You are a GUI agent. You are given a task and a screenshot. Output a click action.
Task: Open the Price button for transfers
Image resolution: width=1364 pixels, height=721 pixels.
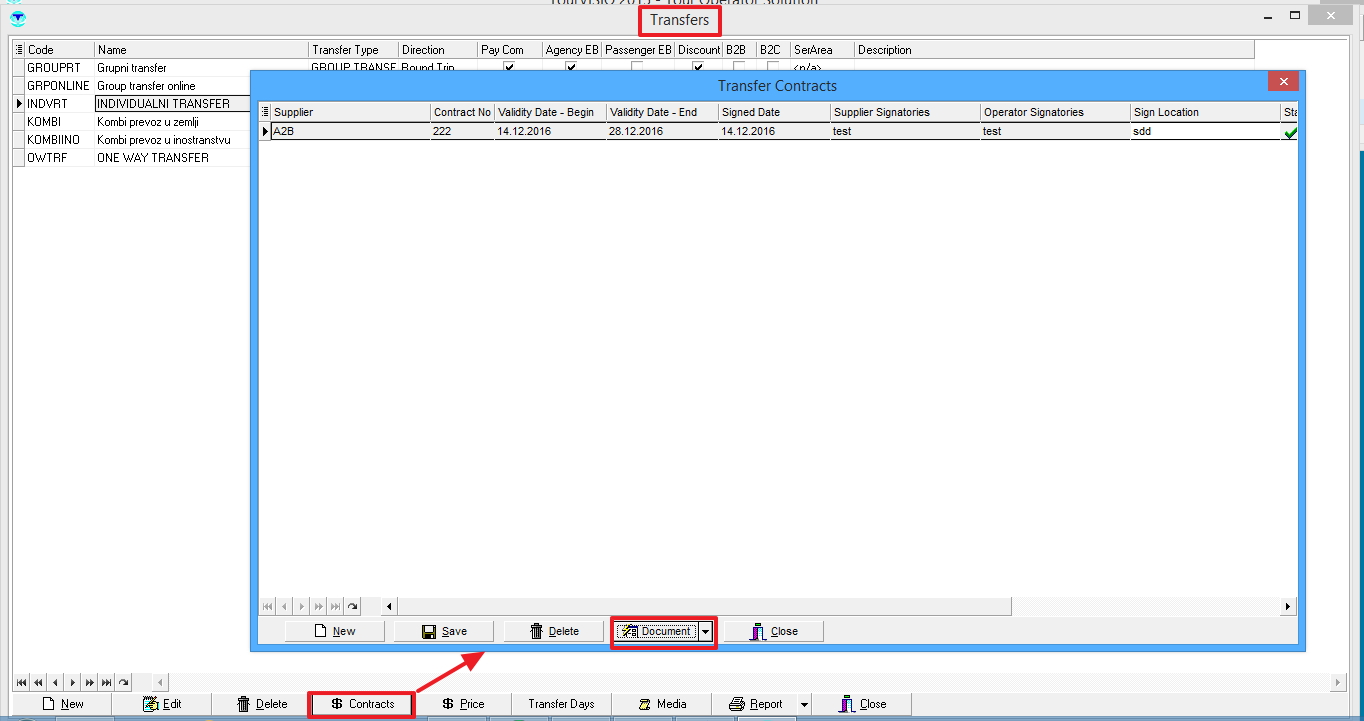pos(463,704)
